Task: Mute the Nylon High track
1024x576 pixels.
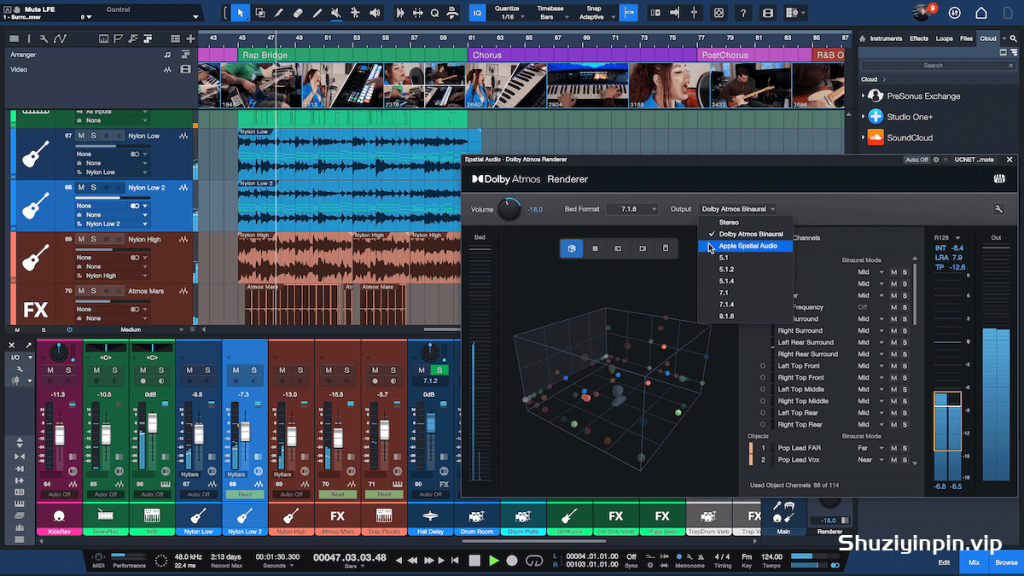Action: (81, 239)
